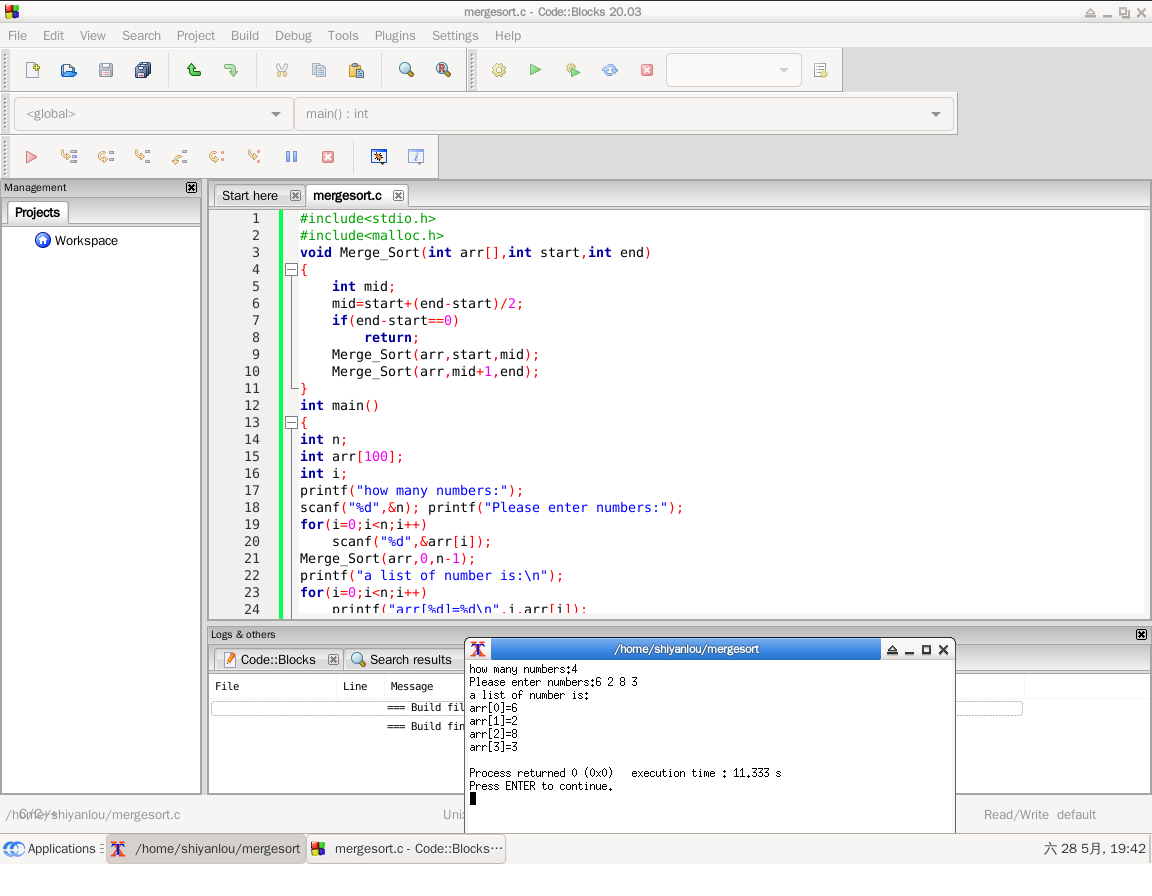Image resolution: width=1152 pixels, height=896 pixels.
Task: Copy selection using the toolbar icon
Action: pyautogui.click(x=319, y=70)
